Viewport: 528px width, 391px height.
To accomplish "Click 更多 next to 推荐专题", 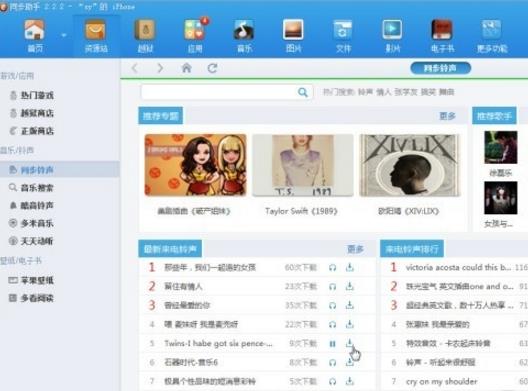I will tap(448, 116).
